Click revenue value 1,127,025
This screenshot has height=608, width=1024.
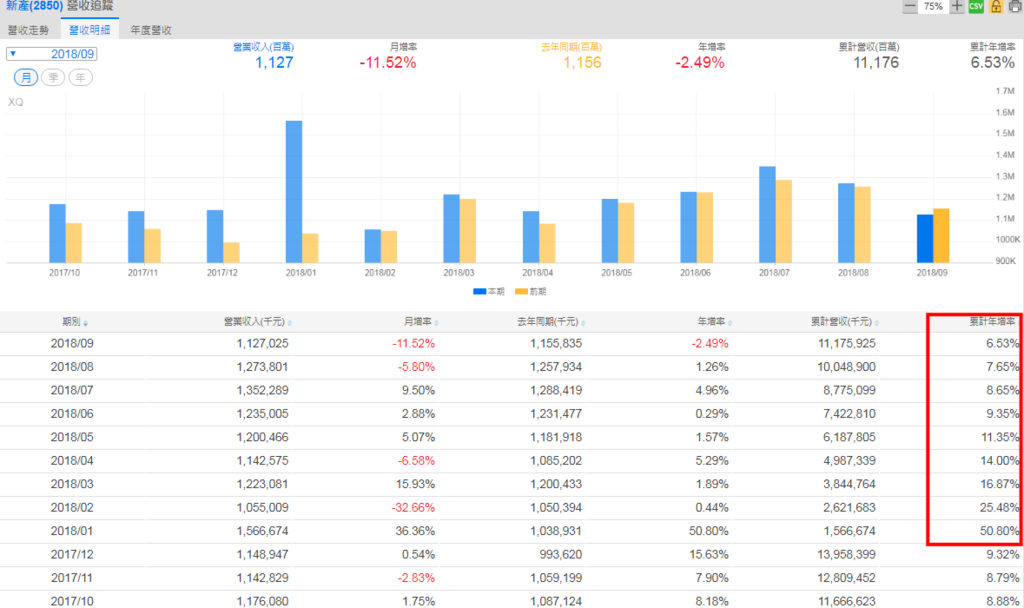(x=263, y=344)
